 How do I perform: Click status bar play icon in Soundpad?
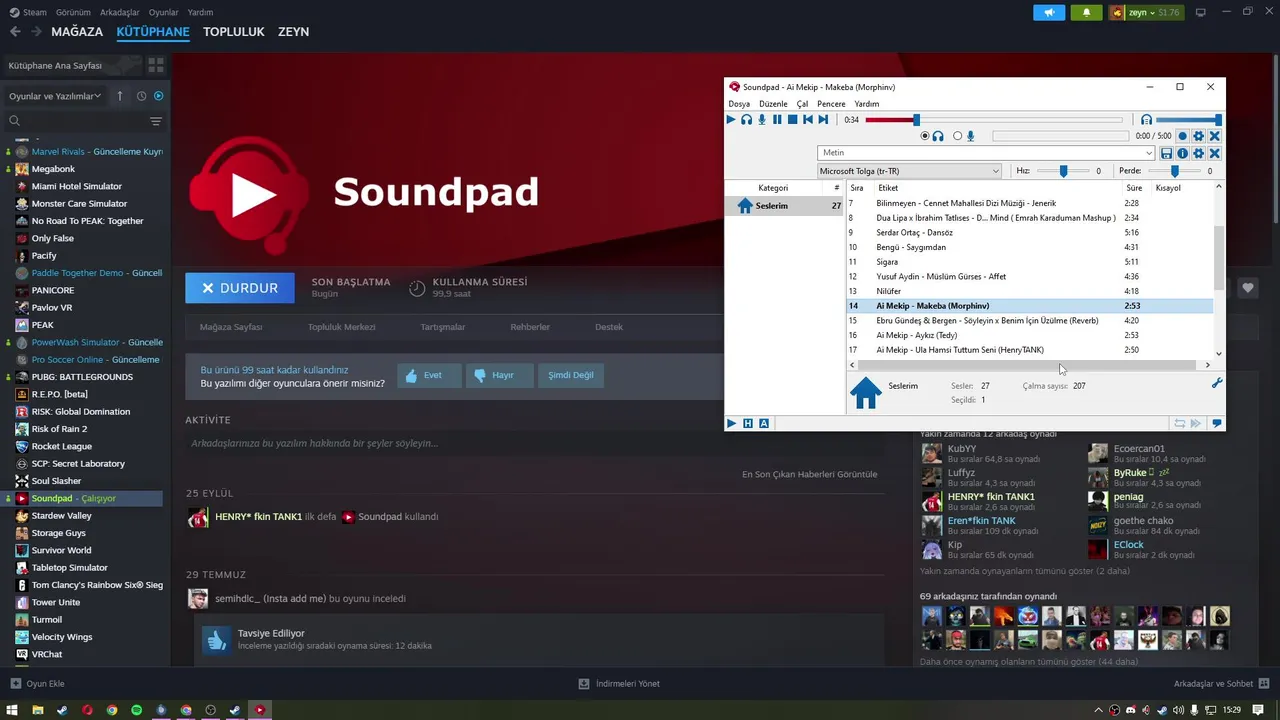point(732,424)
